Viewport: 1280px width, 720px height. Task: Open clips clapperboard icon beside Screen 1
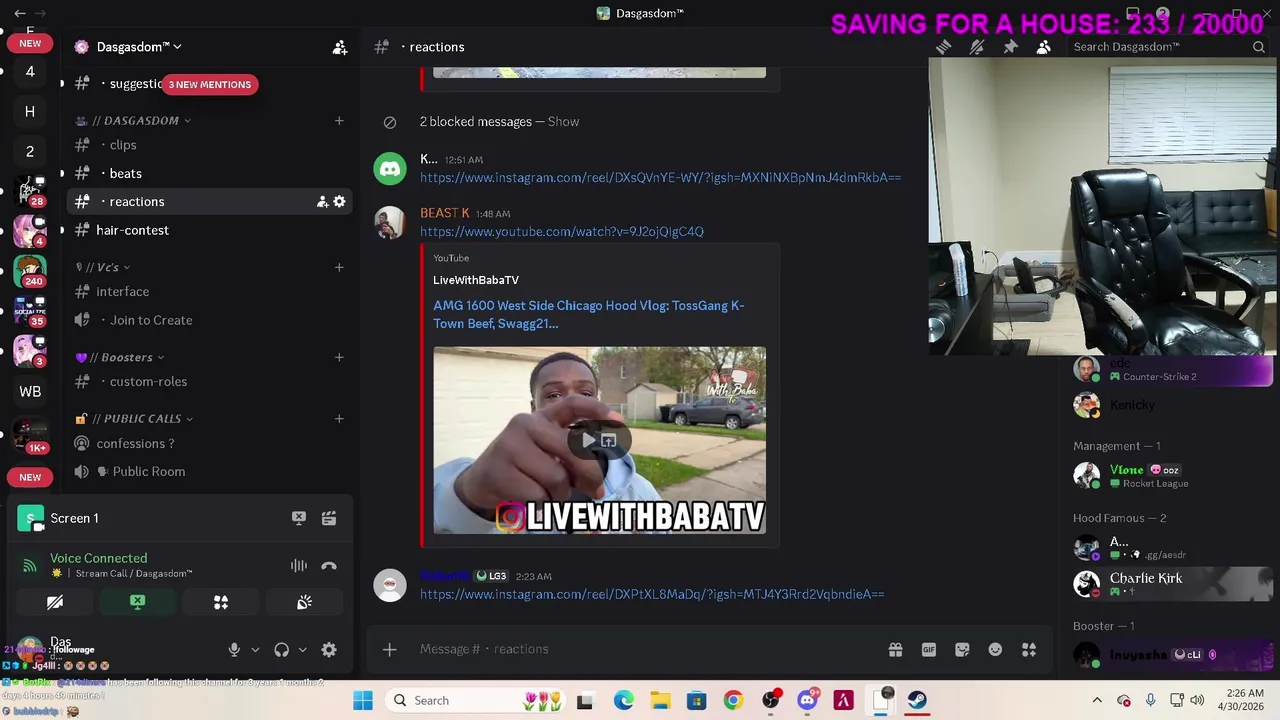click(x=329, y=518)
